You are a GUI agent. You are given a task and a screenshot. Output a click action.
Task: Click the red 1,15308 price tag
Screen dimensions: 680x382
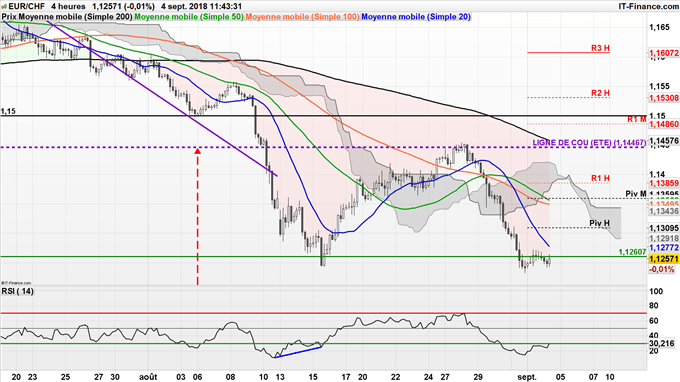point(664,98)
